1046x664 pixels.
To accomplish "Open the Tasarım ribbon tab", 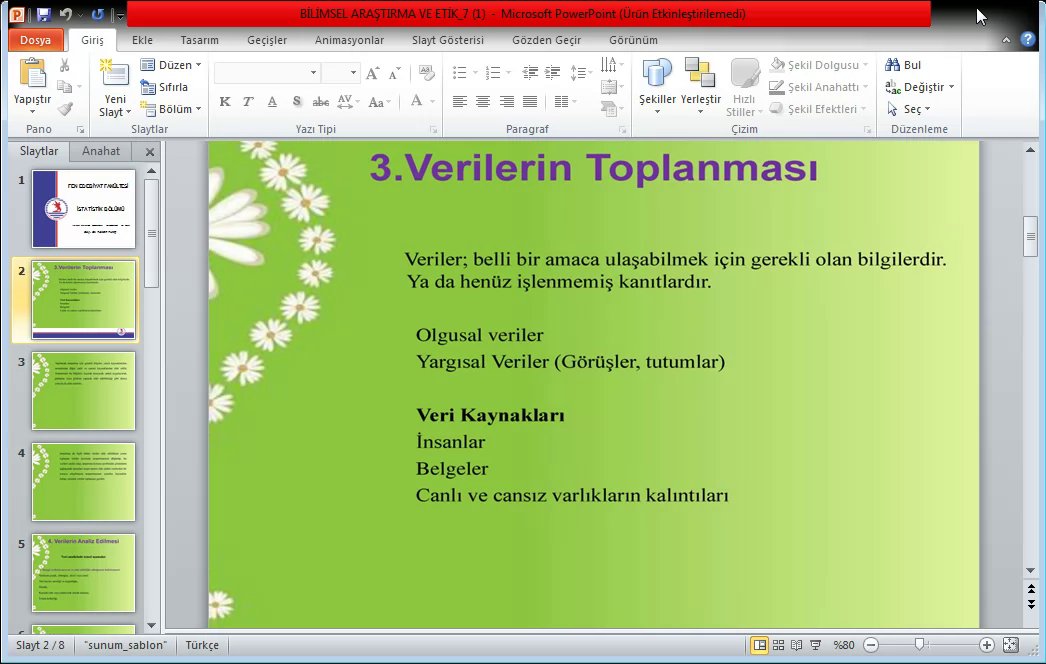I will point(199,40).
